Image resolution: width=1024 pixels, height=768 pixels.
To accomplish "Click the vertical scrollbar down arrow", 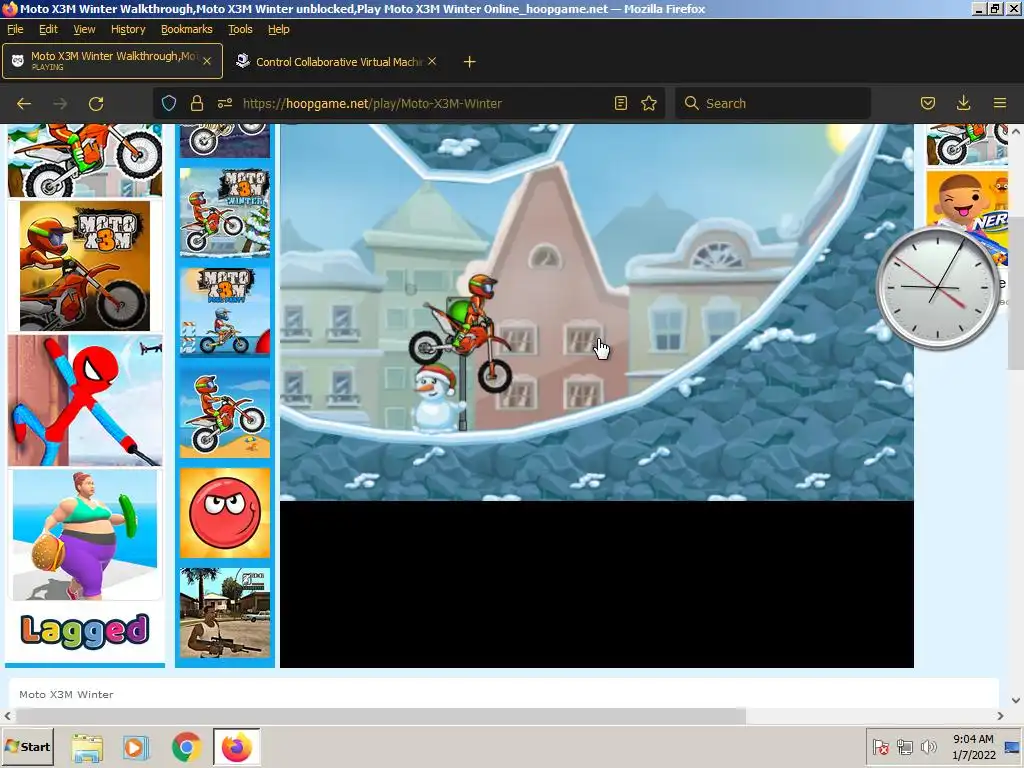I will pyautogui.click(x=1016, y=700).
